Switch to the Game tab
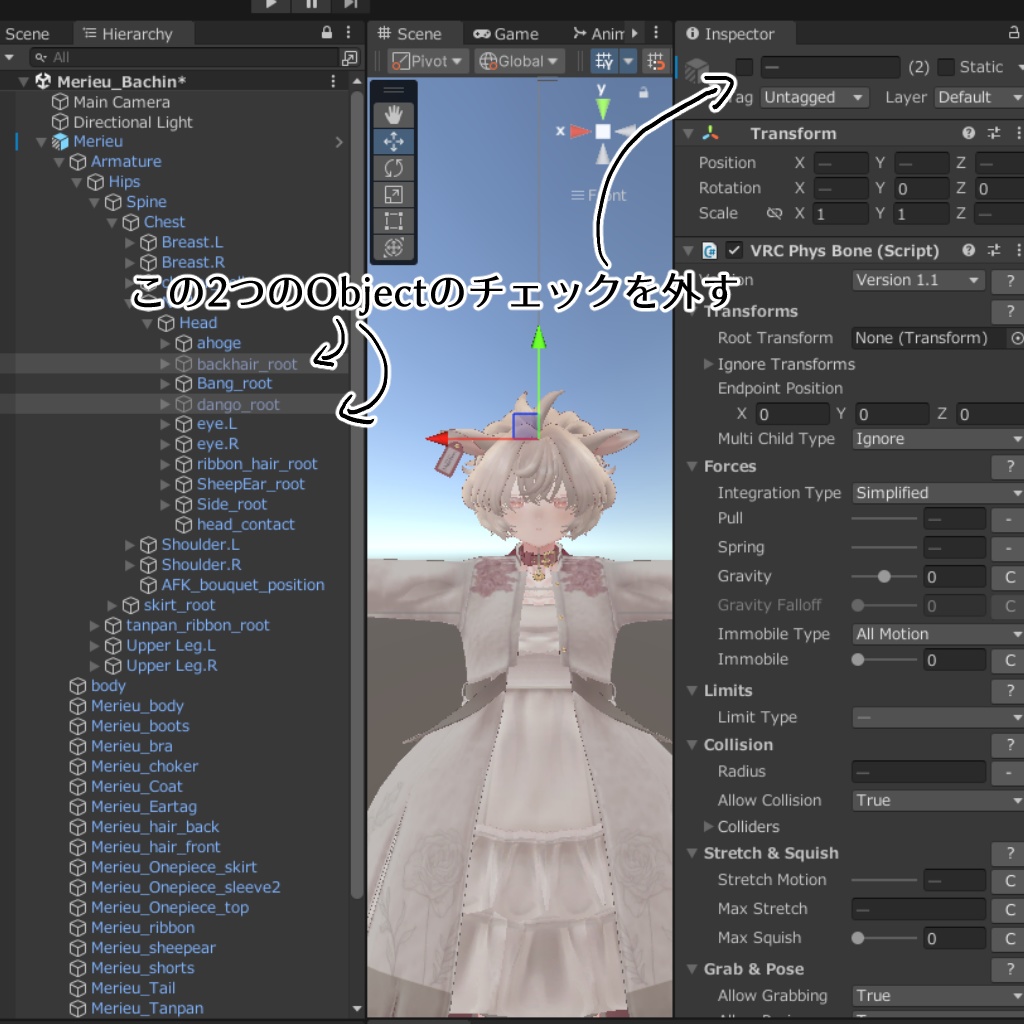This screenshot has height=1024, width=1024. click(x=506, y=33)
